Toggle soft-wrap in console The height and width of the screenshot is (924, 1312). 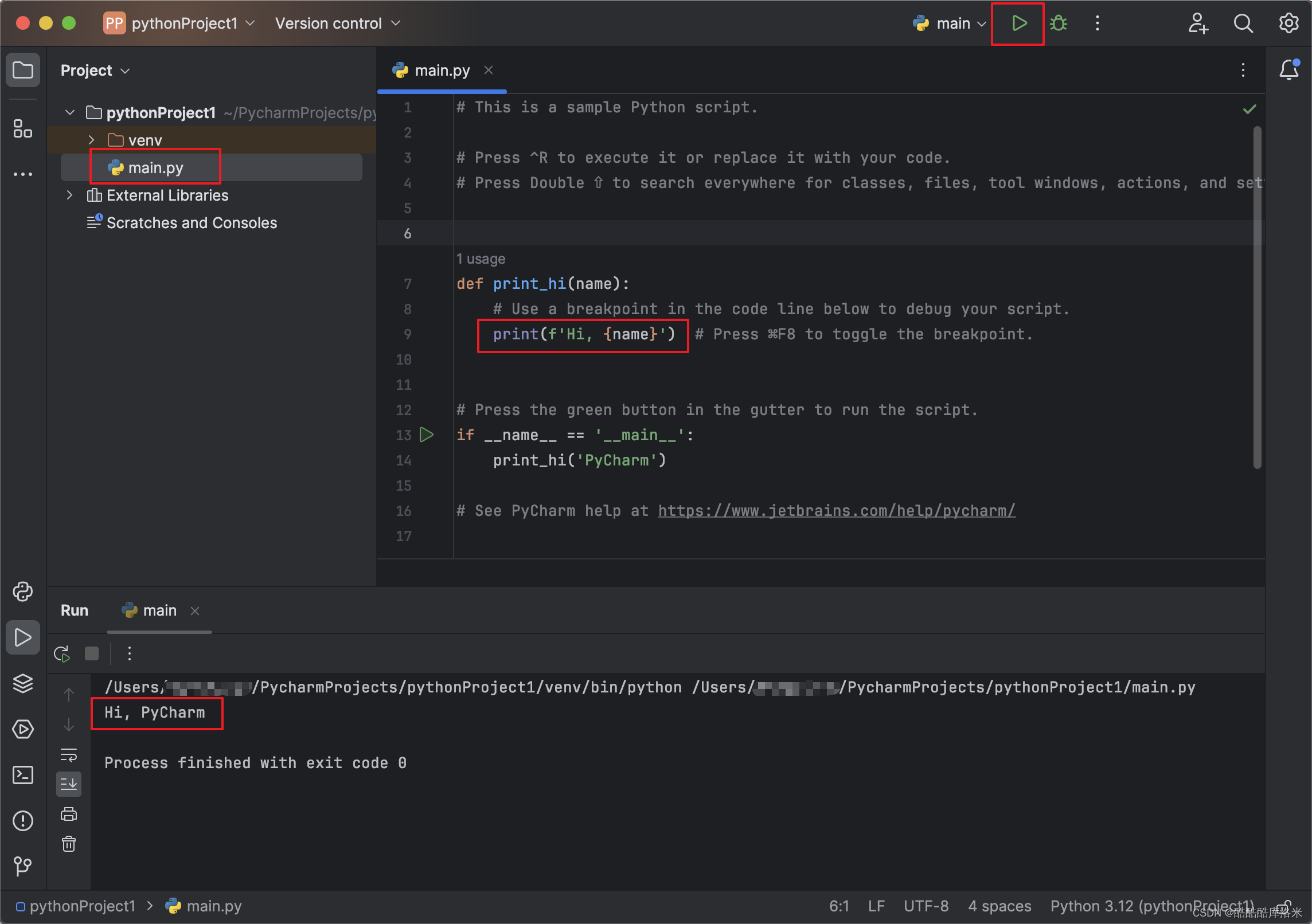click(69, 755)
